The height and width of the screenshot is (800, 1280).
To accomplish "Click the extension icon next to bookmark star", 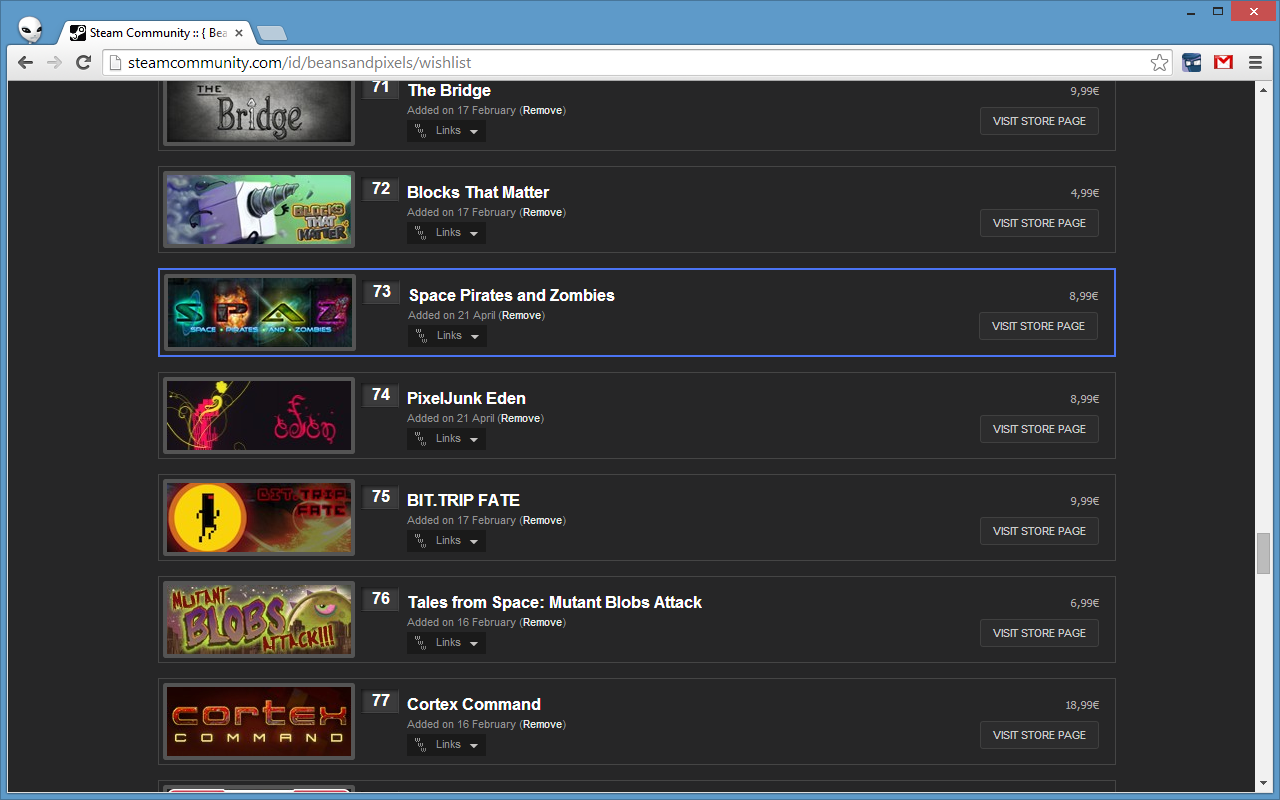I will [x=1191, y=62].
